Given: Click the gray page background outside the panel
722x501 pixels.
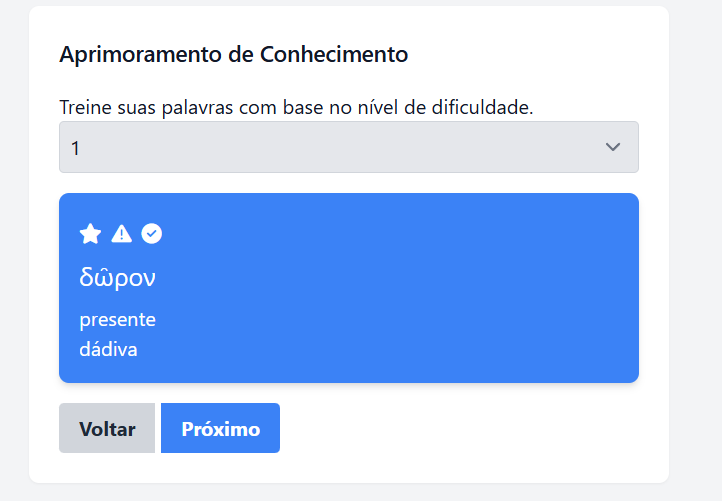Looking at the screenshot, I should tap(696, 250).
